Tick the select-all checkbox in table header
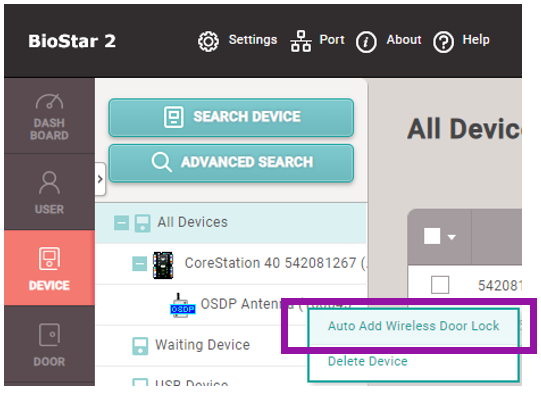Screen dimensions: 541x396 (432, 236)
